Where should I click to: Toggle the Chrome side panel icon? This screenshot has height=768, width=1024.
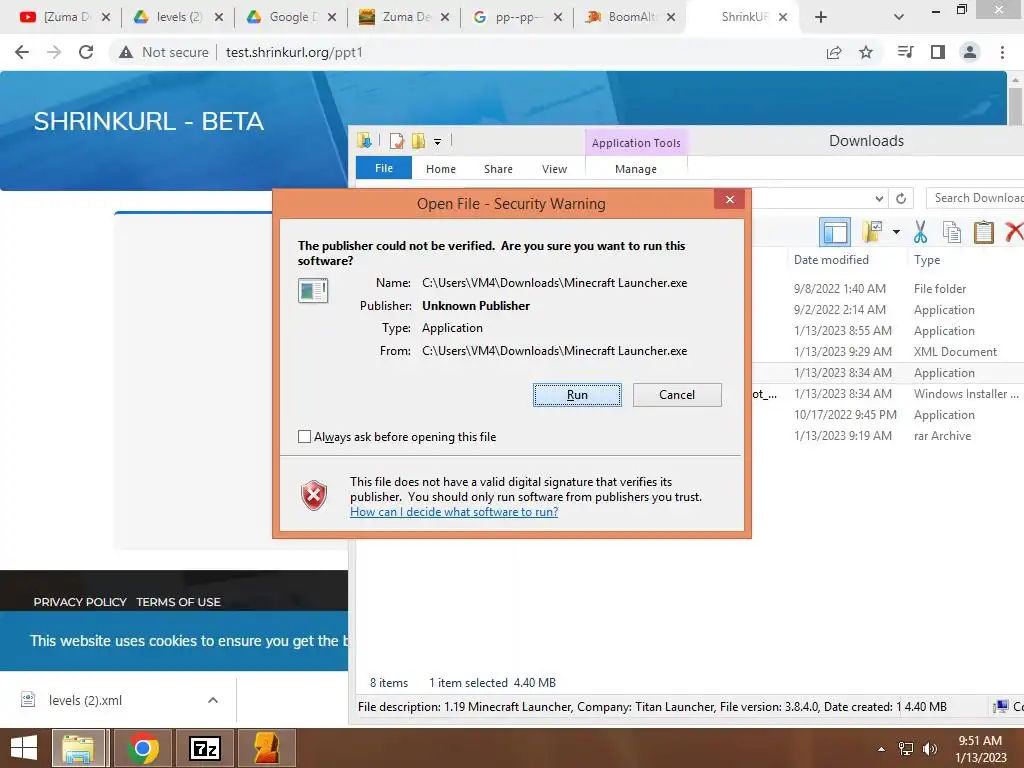point(938,52)
